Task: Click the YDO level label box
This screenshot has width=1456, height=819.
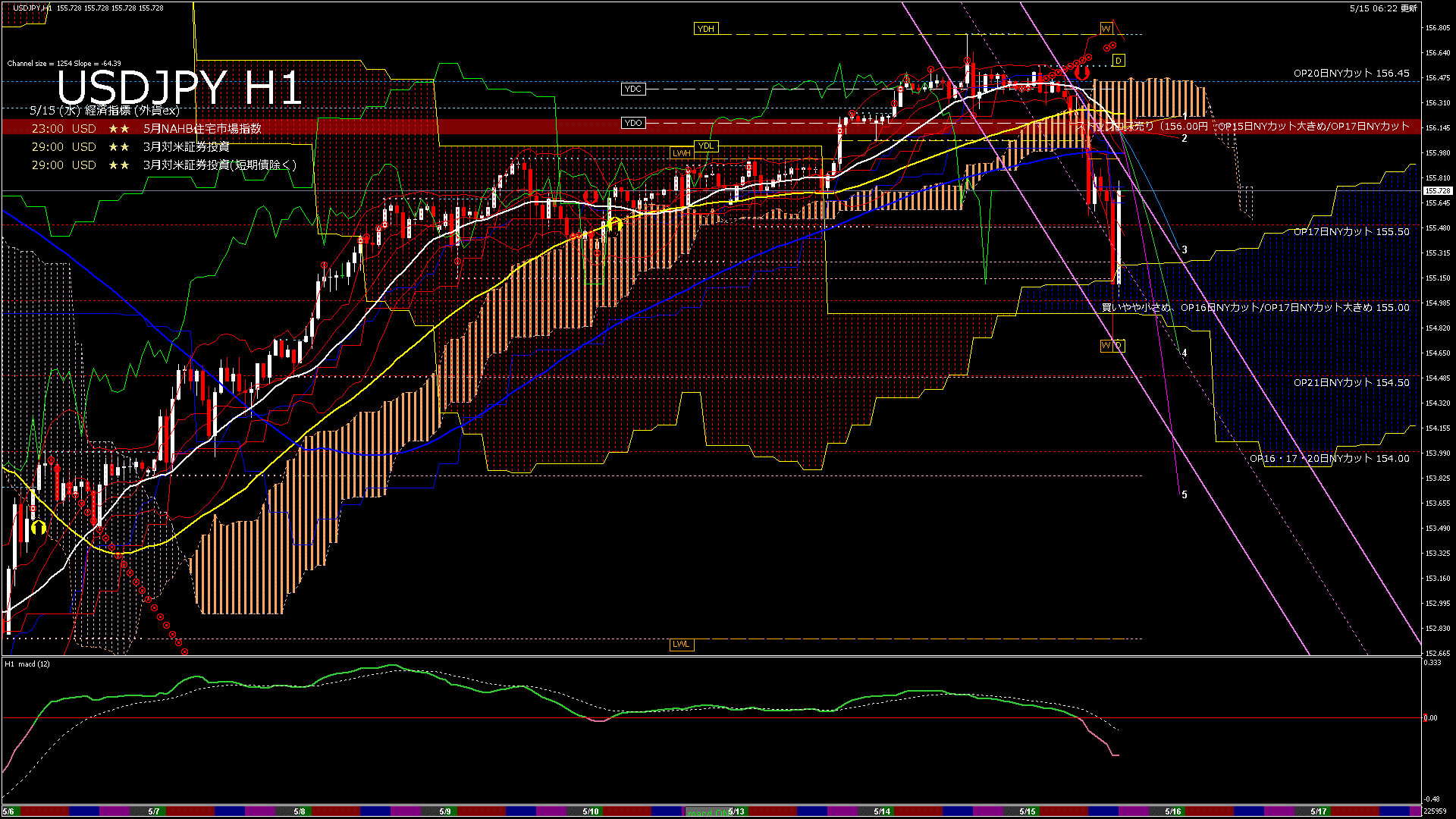Action: [x=632, y=123]
